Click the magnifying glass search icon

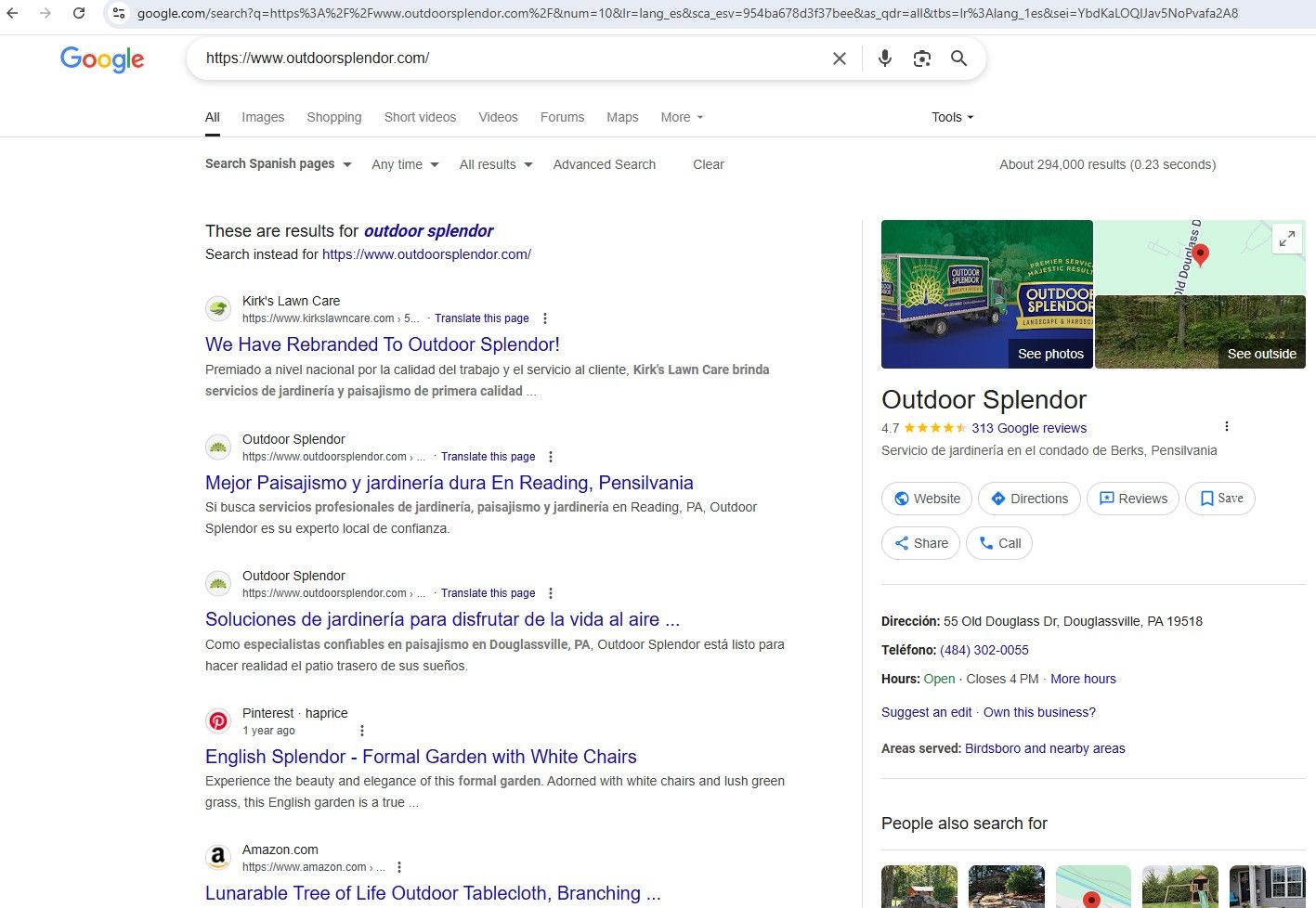pyautogui.click(x=959, y=58)
